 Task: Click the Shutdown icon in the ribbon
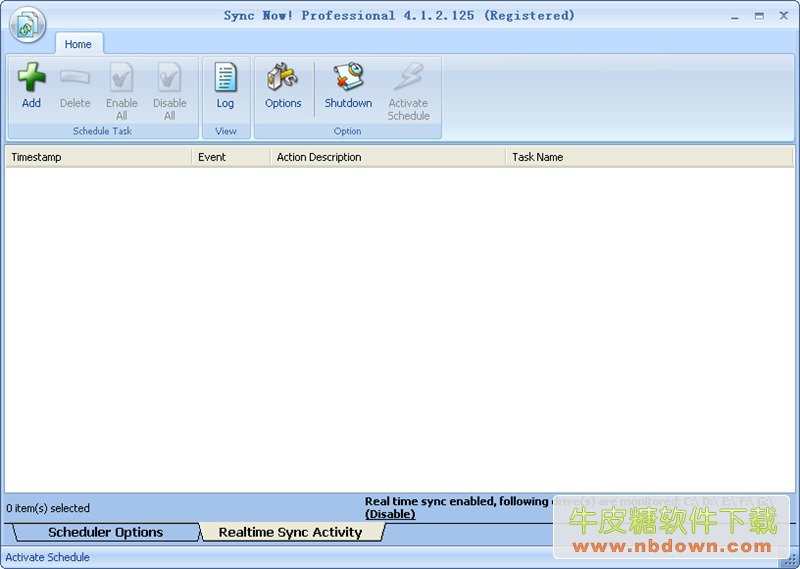(x=348, y=78)
